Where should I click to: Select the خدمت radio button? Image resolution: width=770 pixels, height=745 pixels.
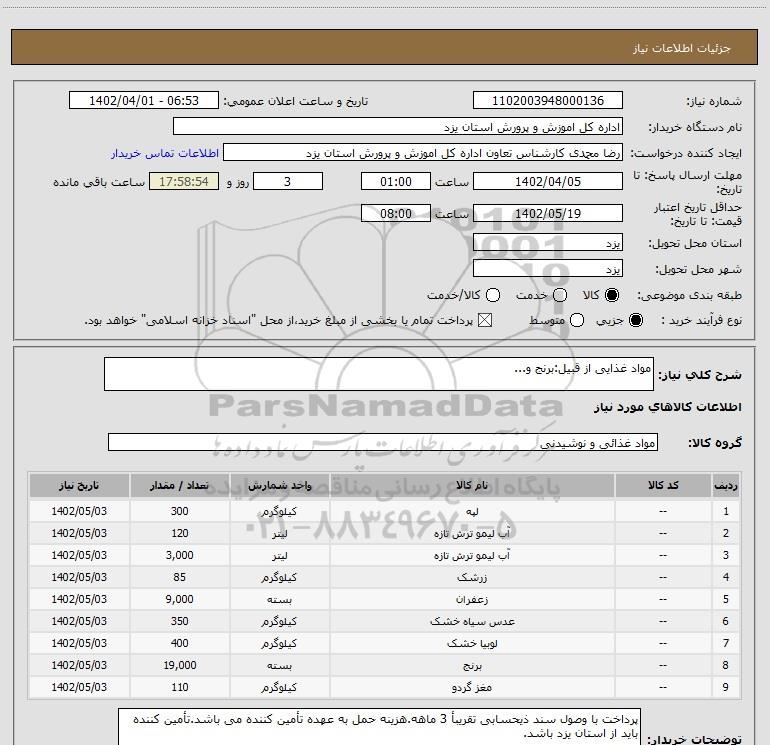560,295
